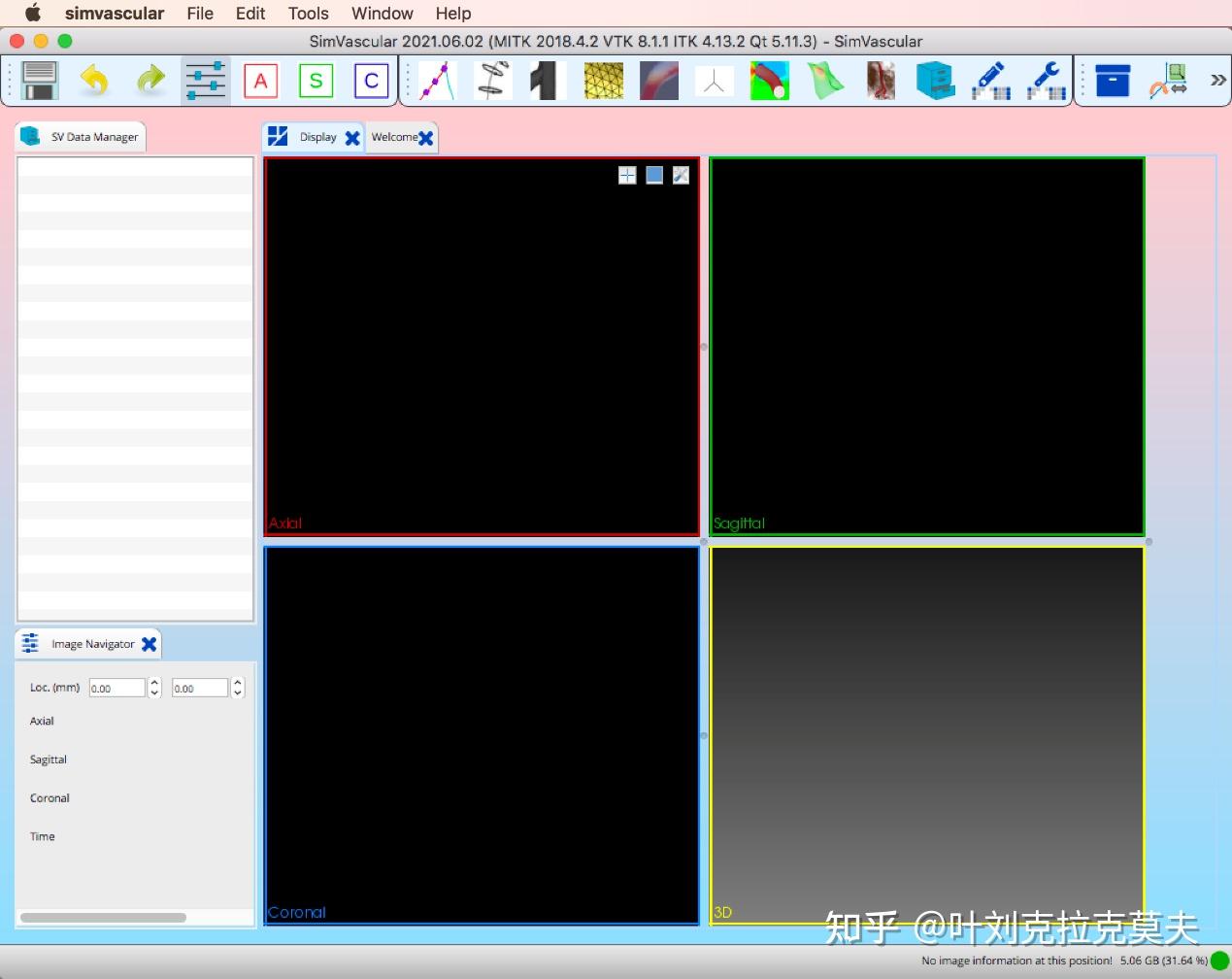The width and height of the screenshot is (1232, 979).
Task: Click the Image Navigator horizontal scrollbar
Action: point(103,918)
